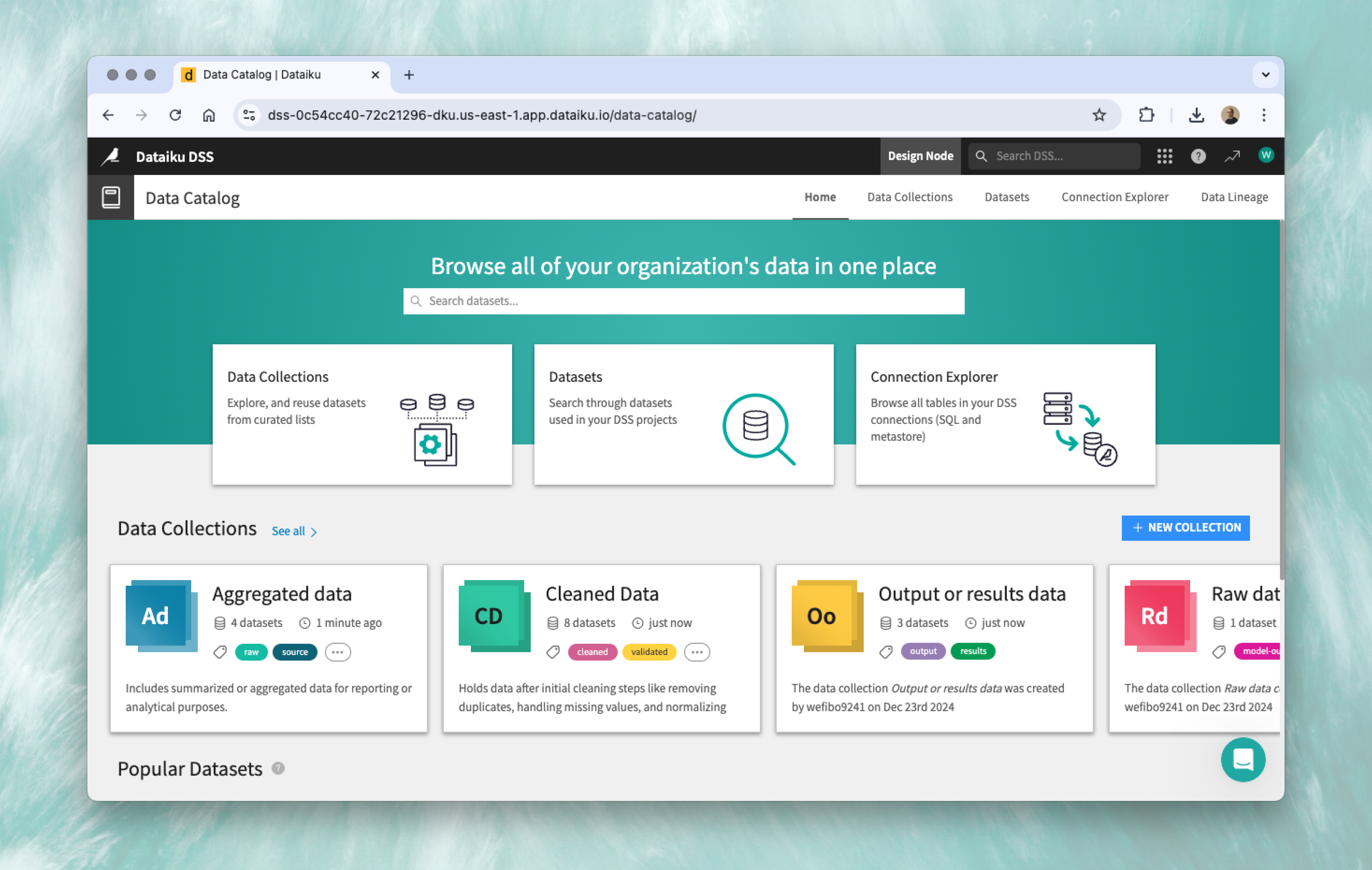Click the results tag
The height and width of the screenshot is (870, 1372).
[x=973, y=651]
